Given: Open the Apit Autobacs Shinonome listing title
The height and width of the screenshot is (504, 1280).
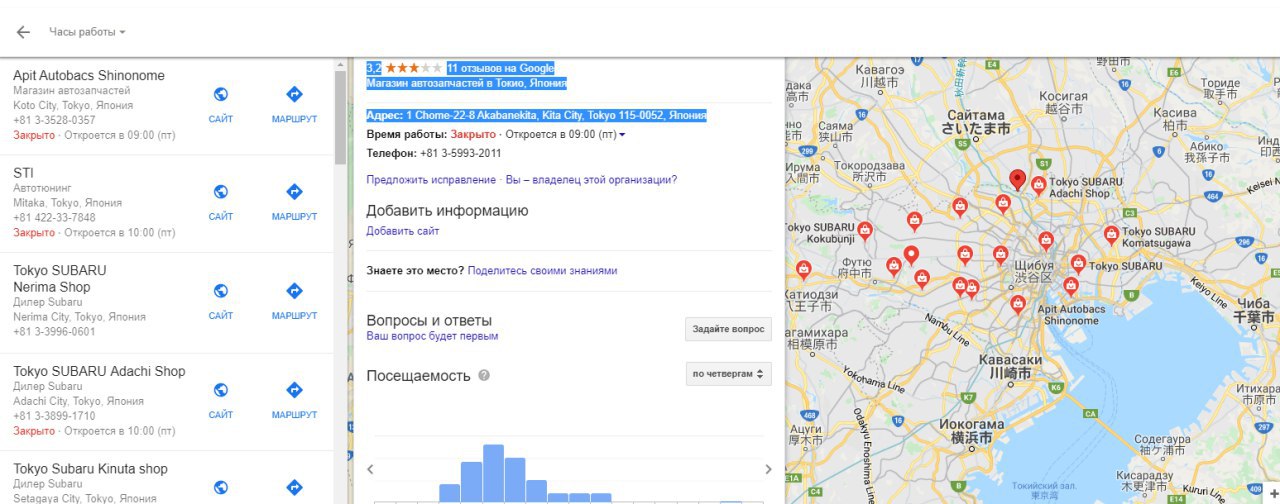Looking at the screenshot, I should [89, 76].
